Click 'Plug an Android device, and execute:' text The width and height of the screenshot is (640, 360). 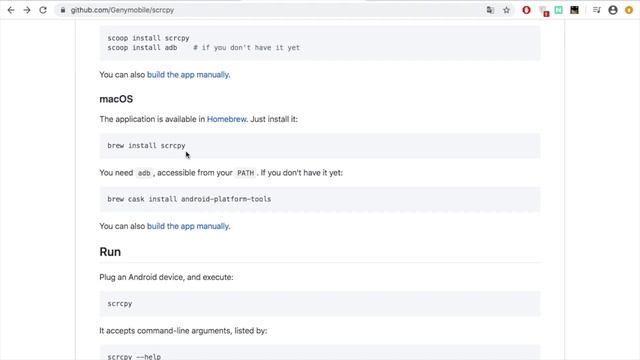pyautogui.click(x=166, y=277)
